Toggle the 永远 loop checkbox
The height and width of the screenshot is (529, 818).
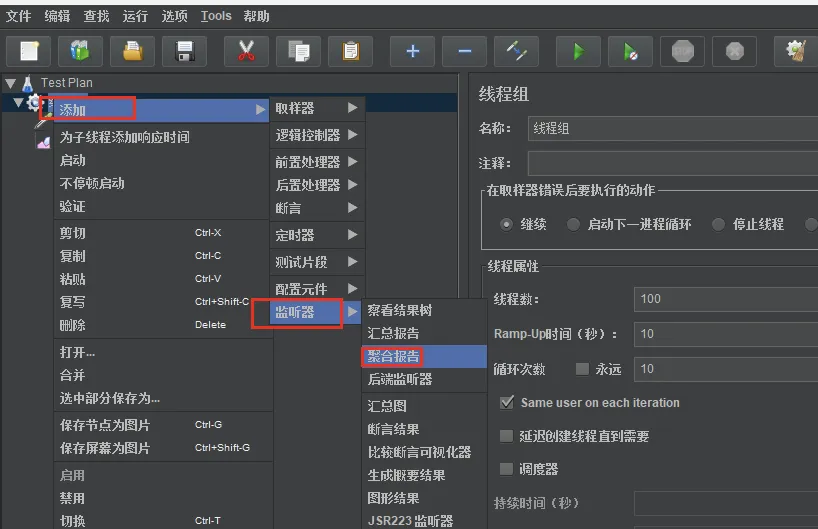582,369
